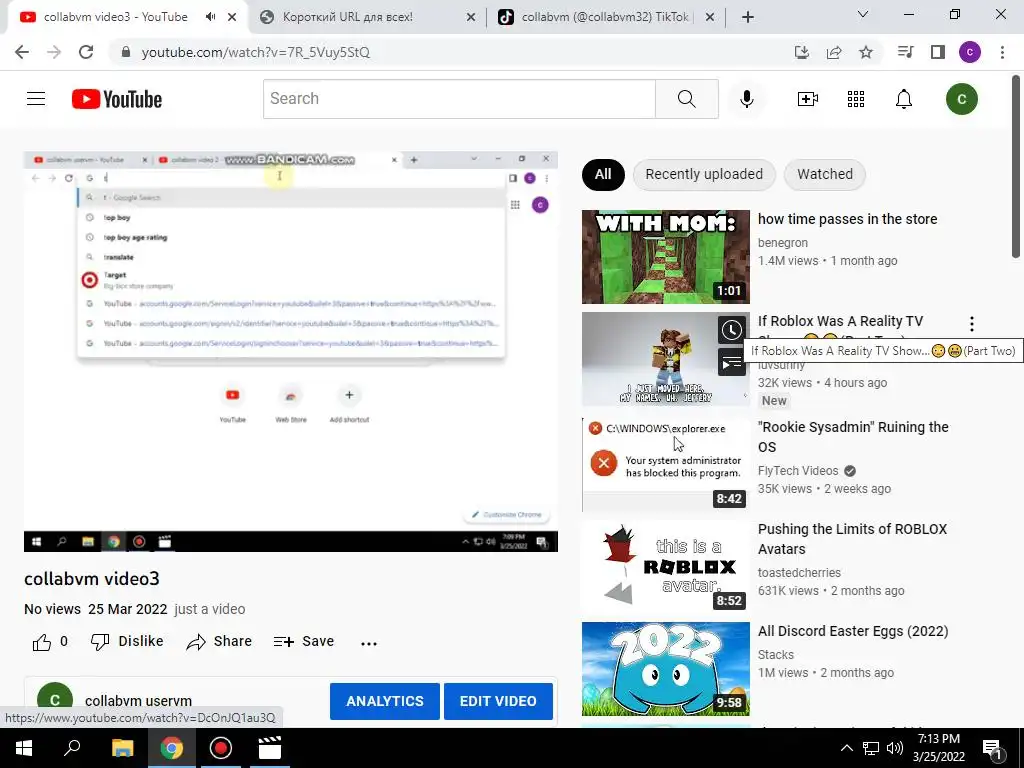Open File Explorer from the taskbar
Screen dimensions: 1024x768
pyautogui.click(x=122, y=748)
